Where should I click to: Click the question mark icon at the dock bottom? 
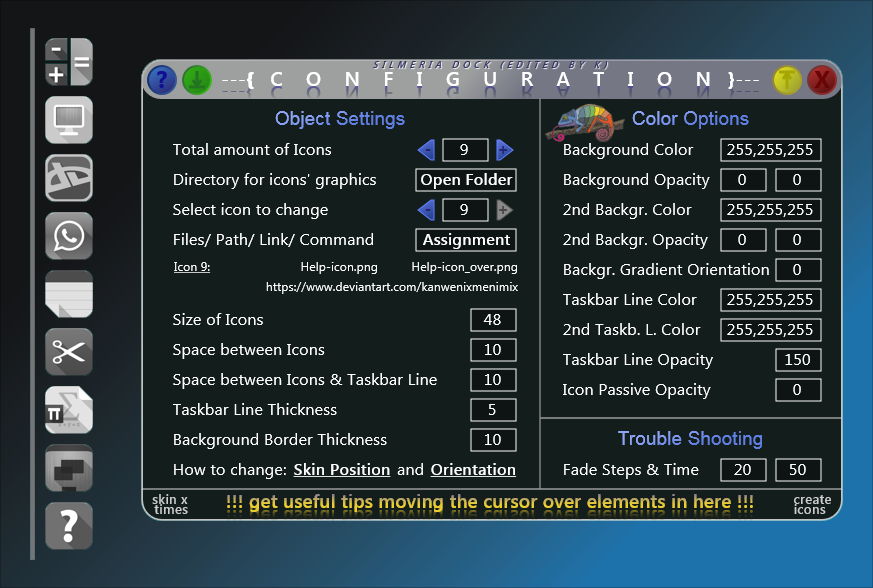(x=68, y=526)
